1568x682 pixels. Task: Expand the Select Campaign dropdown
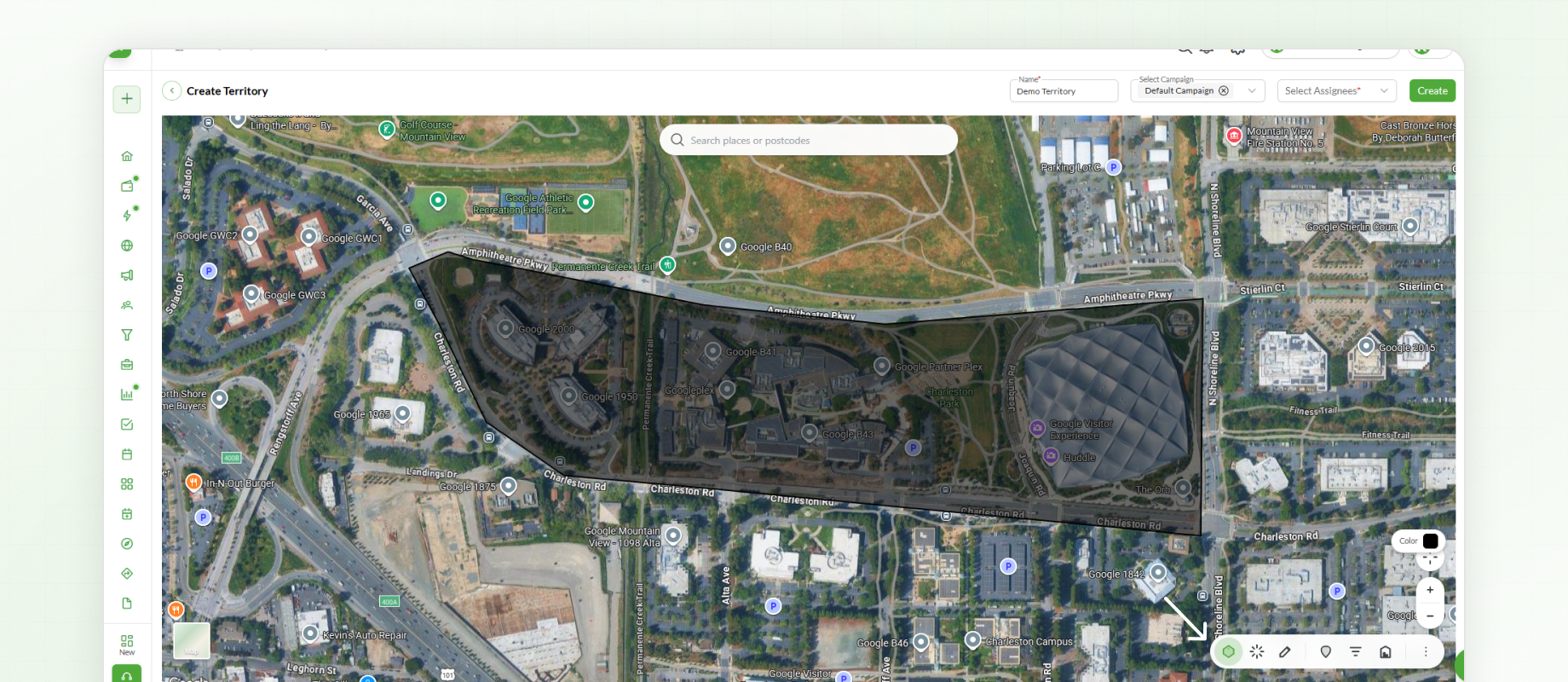coord(1252,91)
